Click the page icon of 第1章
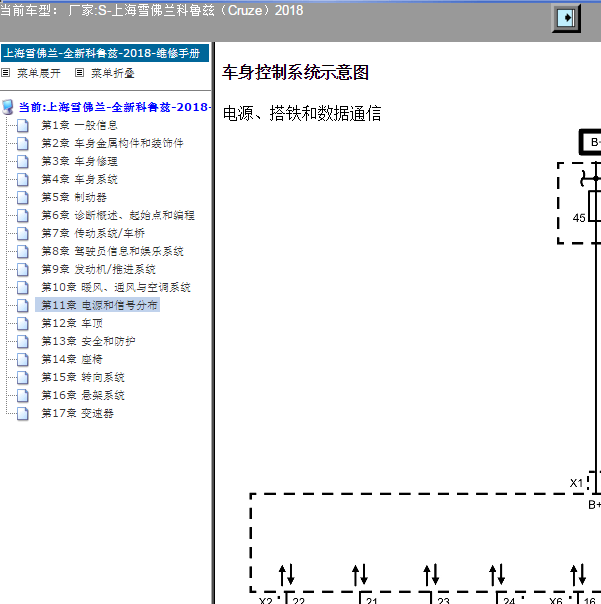This screenshot has height=604, width=601. point(23,126)
